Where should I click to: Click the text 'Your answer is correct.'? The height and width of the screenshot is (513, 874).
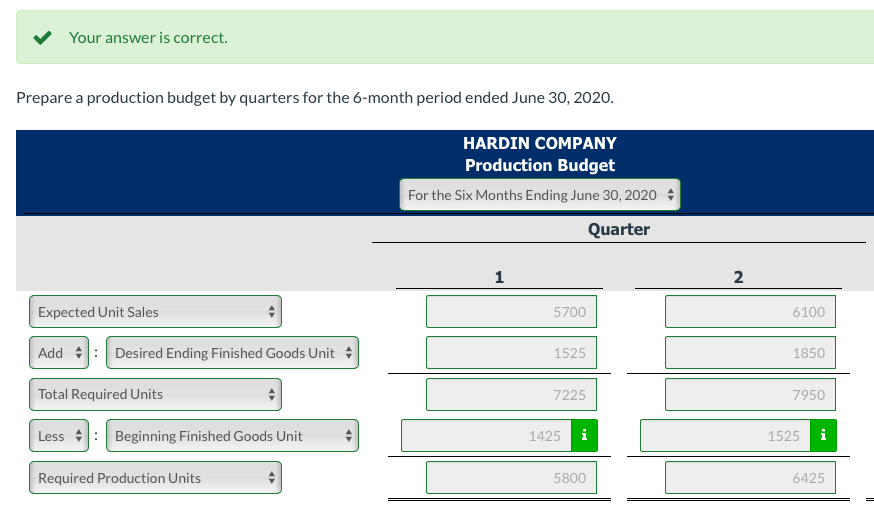(148, 37)
